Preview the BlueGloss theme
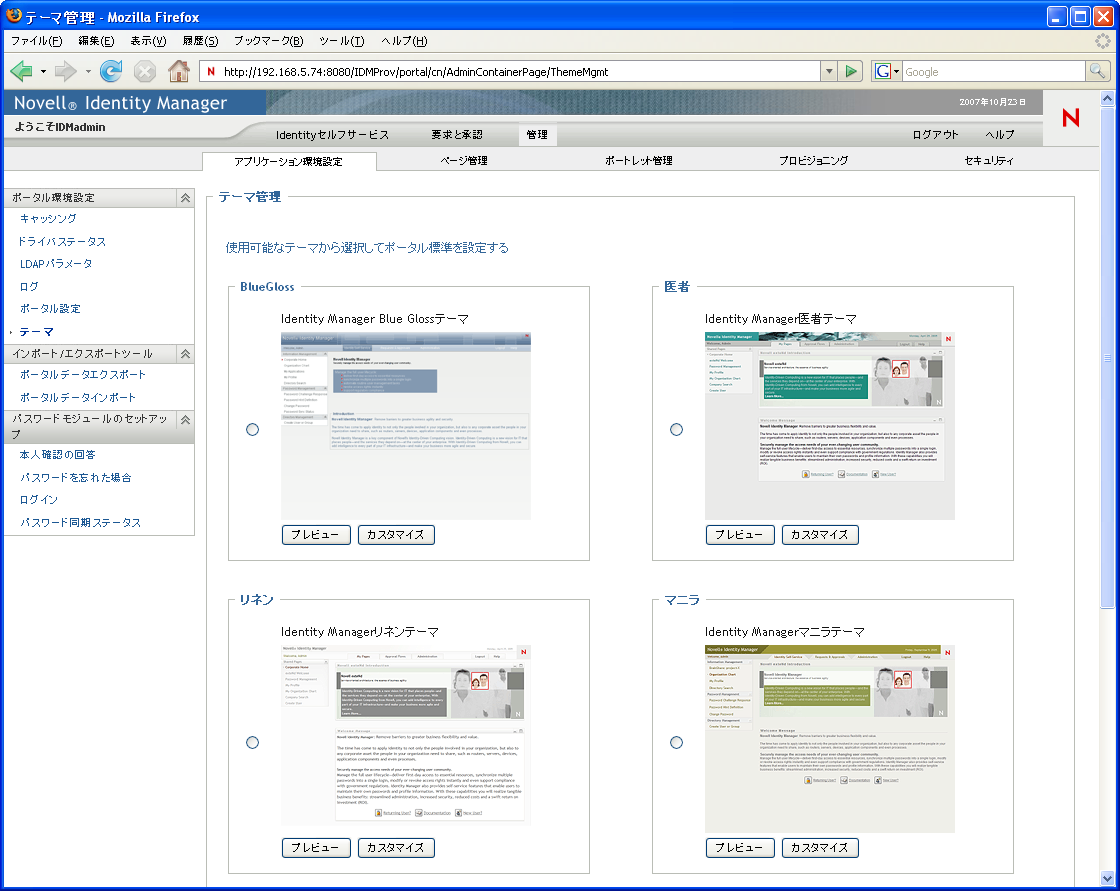1120x891 pixels. click(x=316, y=534)
